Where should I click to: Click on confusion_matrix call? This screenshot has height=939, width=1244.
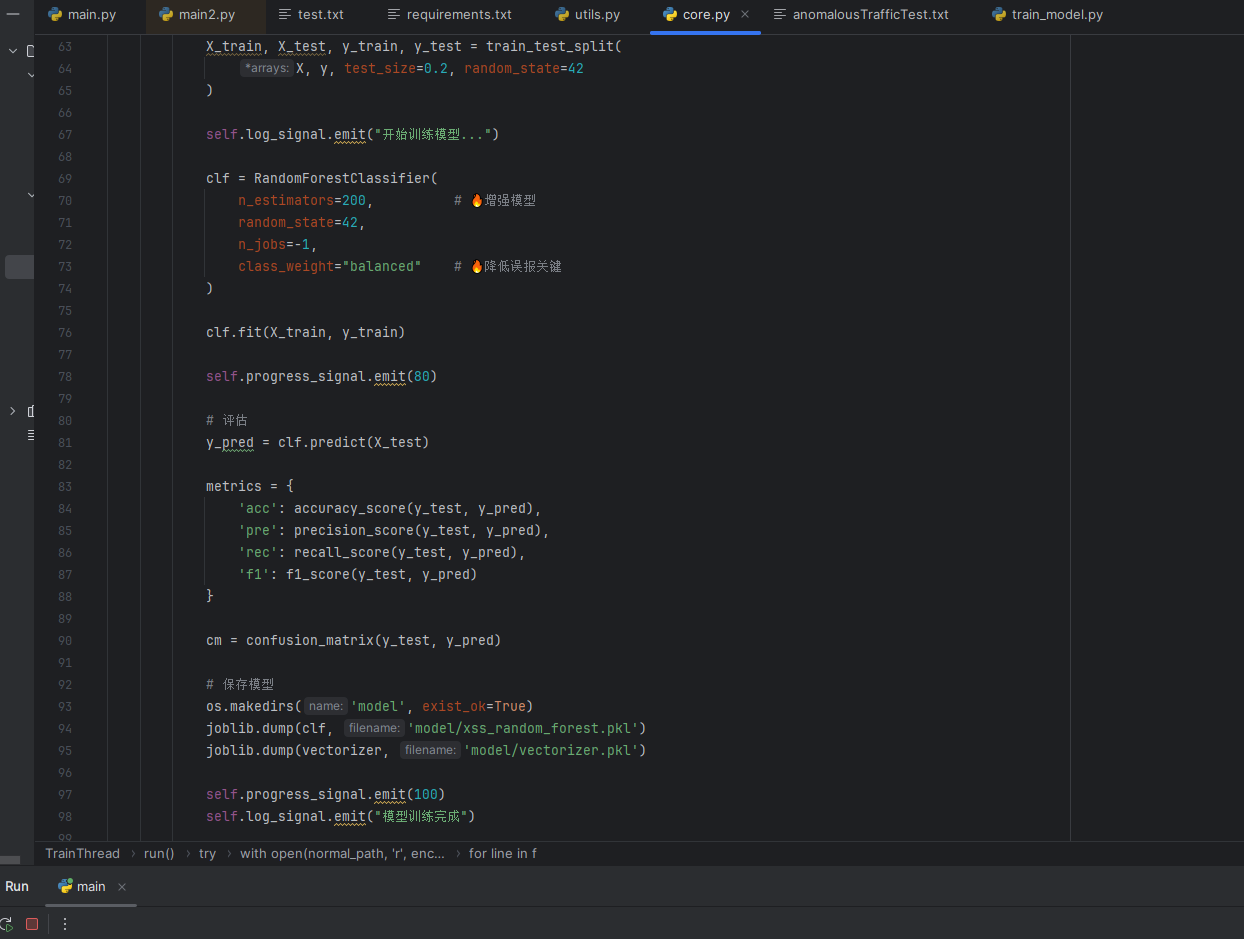pos(310,641)
